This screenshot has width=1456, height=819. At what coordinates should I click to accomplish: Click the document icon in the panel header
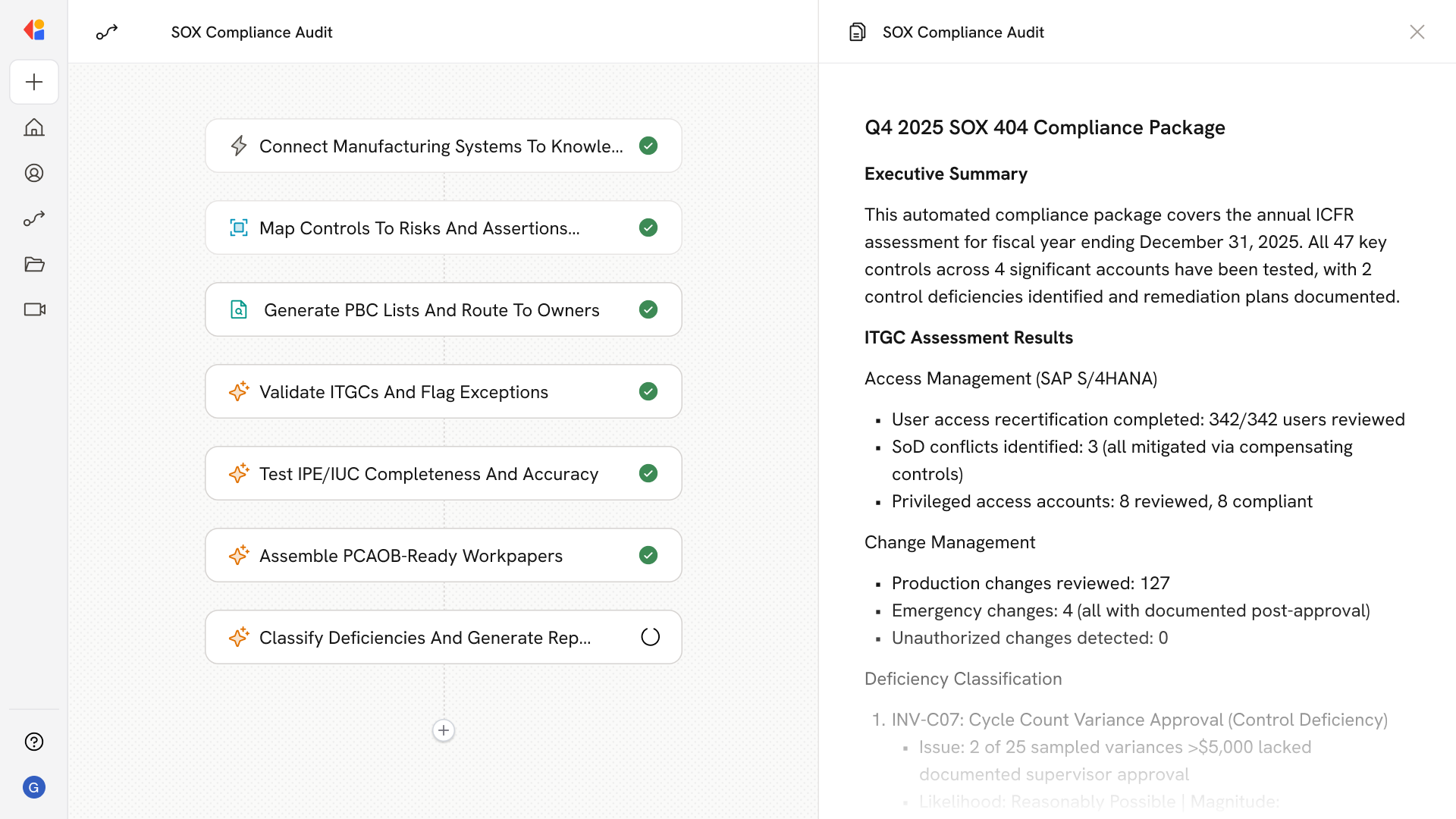pos(857,32)
